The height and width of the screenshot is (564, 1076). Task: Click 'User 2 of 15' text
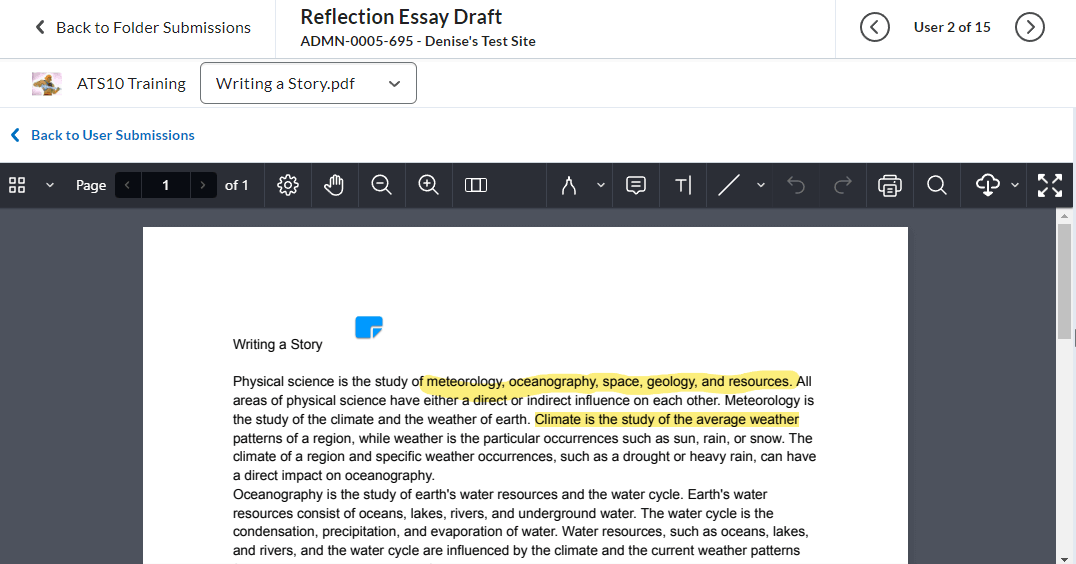[x=952, y=27]
